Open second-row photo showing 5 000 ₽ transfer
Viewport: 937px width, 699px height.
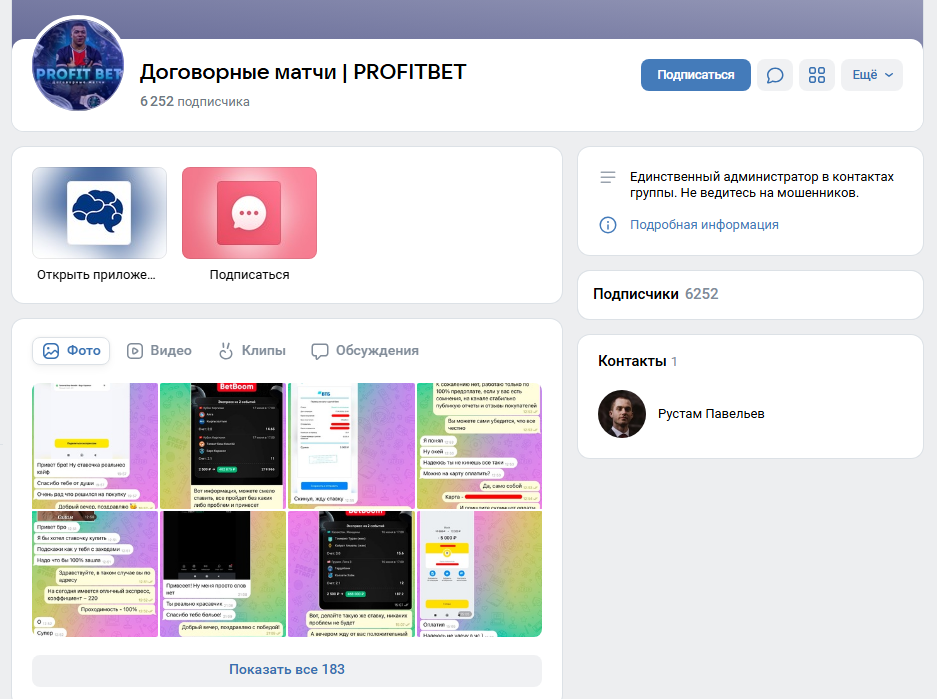coord(479,574)
